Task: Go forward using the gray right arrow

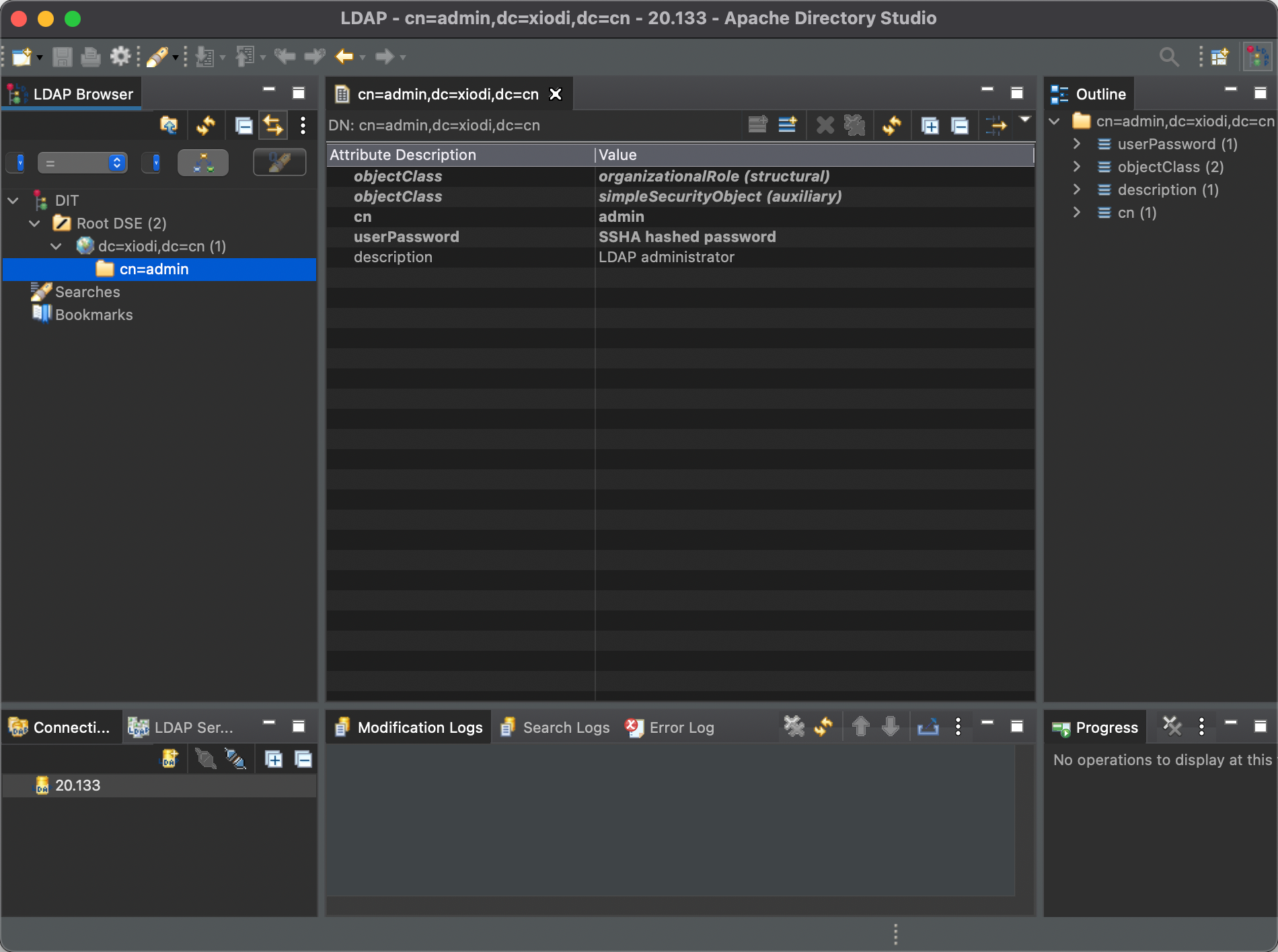Action: [x=385, y=56]
